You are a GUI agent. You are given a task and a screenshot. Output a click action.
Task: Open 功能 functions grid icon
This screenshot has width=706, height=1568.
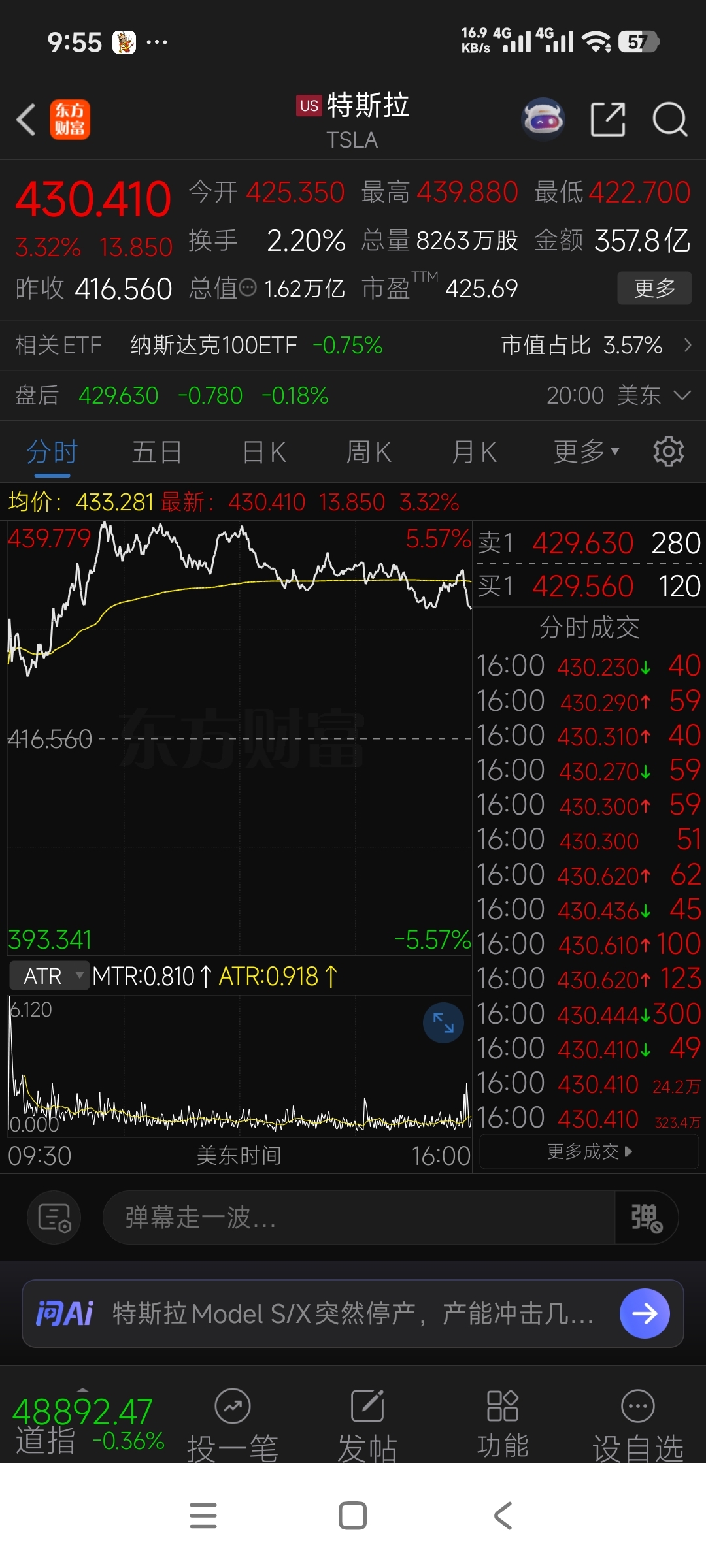pos(503,1424)
